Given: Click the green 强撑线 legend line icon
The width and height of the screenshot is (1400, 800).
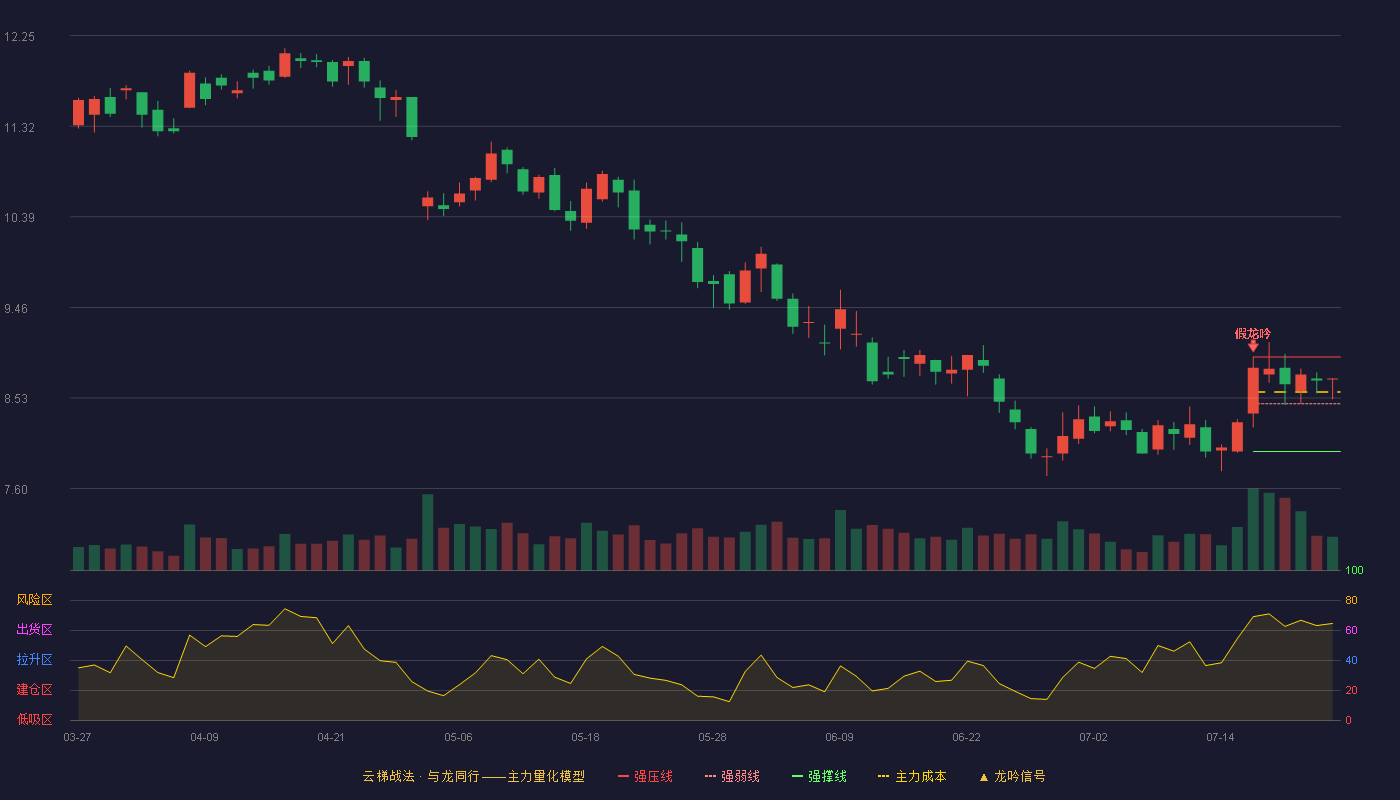Looking at the screenshot, I should [798, 776].
